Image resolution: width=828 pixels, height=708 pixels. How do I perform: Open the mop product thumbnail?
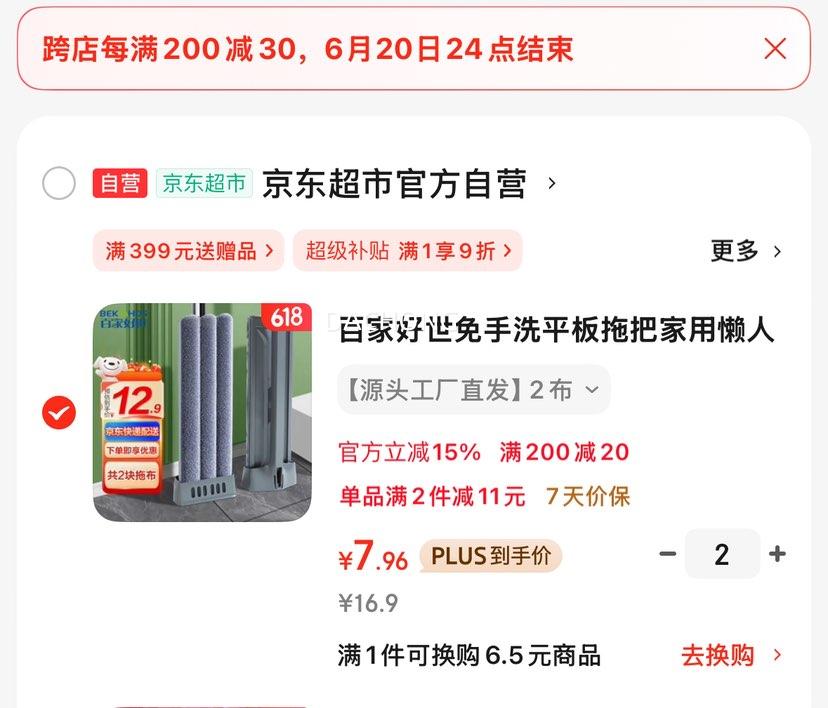click(202, 412)
